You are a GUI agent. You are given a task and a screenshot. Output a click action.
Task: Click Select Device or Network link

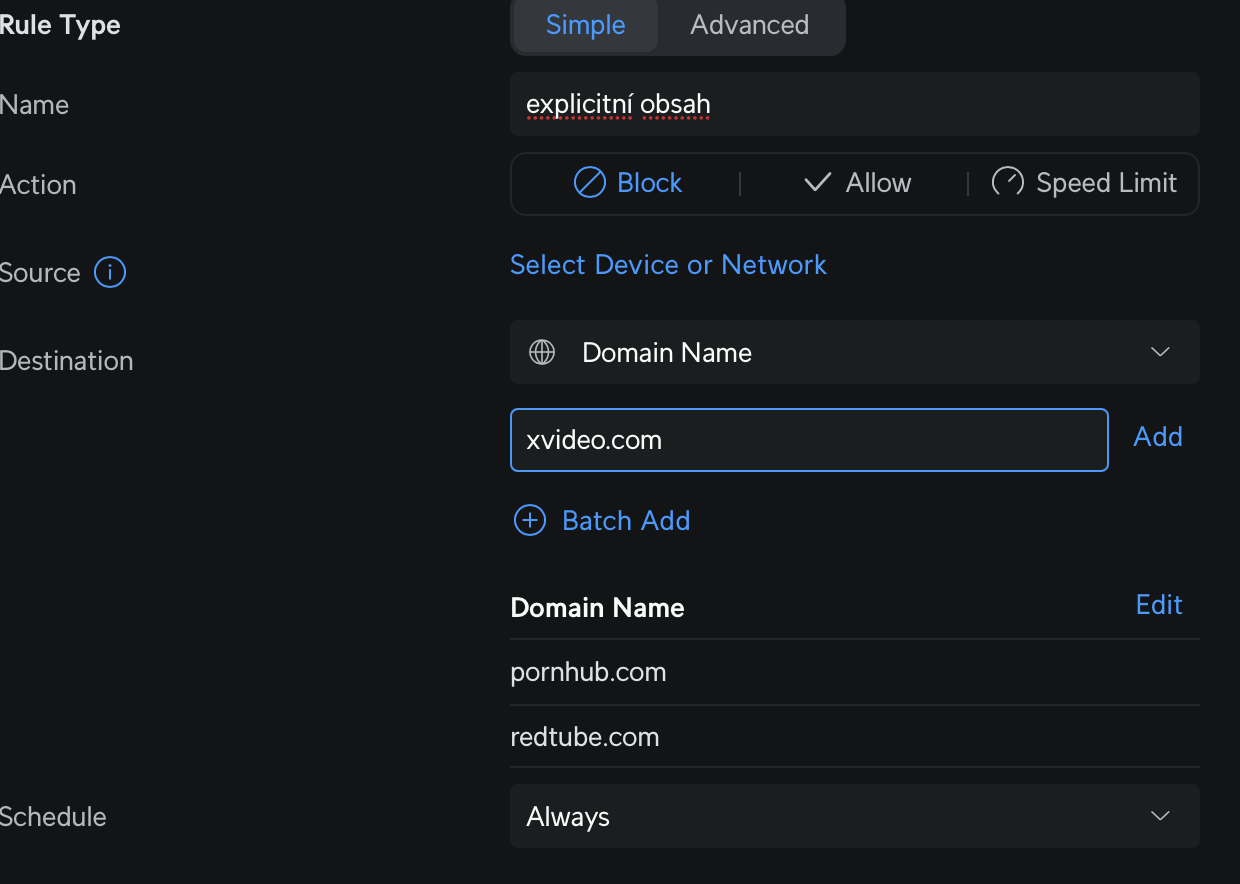pyautogui.click(x=668, y=264)
